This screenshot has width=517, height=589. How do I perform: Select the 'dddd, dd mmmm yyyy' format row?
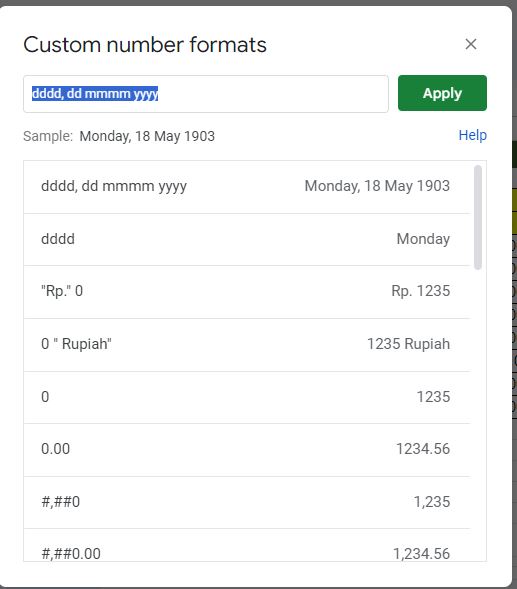click(247, 187)
